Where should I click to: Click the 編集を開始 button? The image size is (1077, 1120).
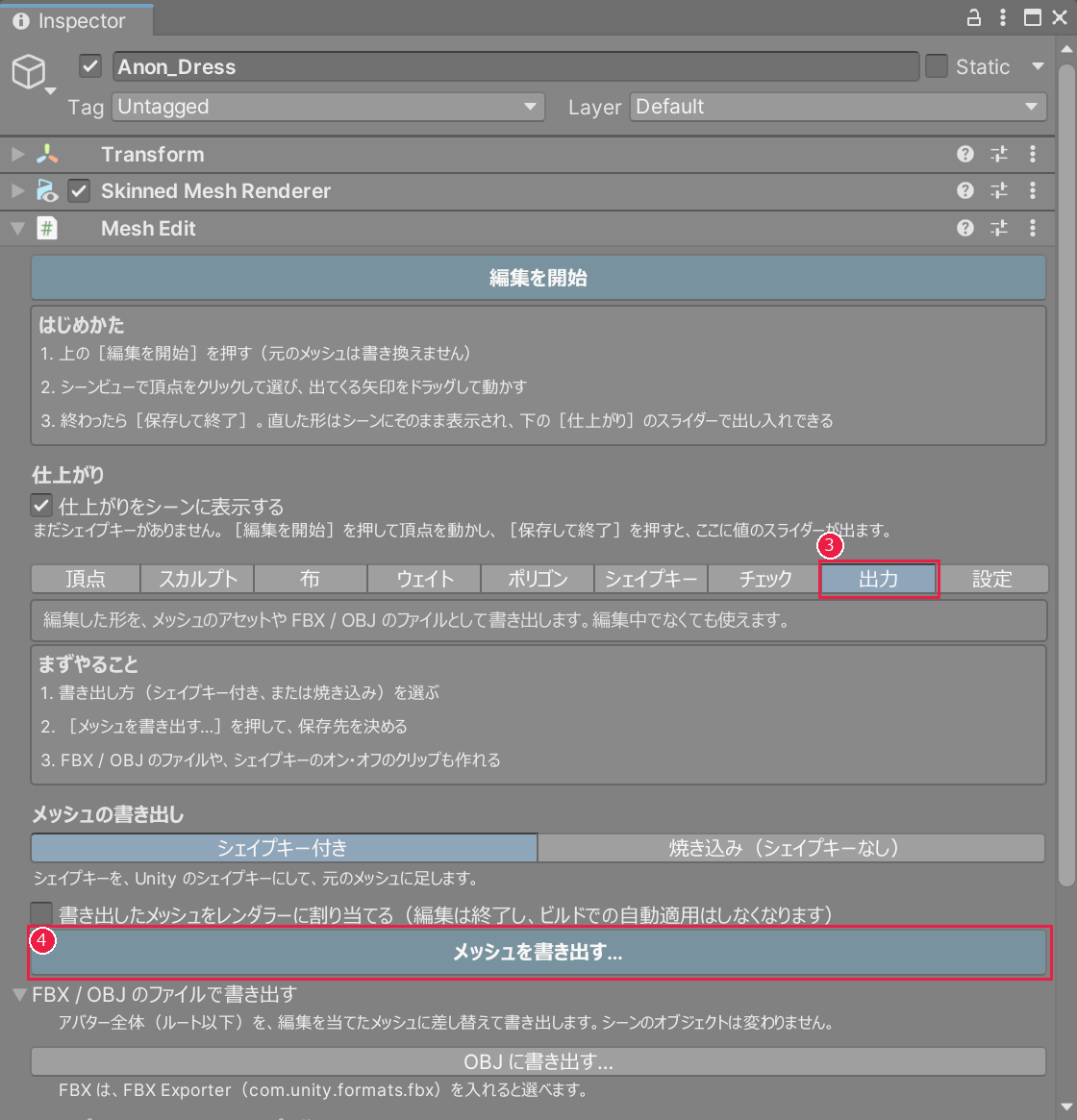538,277
